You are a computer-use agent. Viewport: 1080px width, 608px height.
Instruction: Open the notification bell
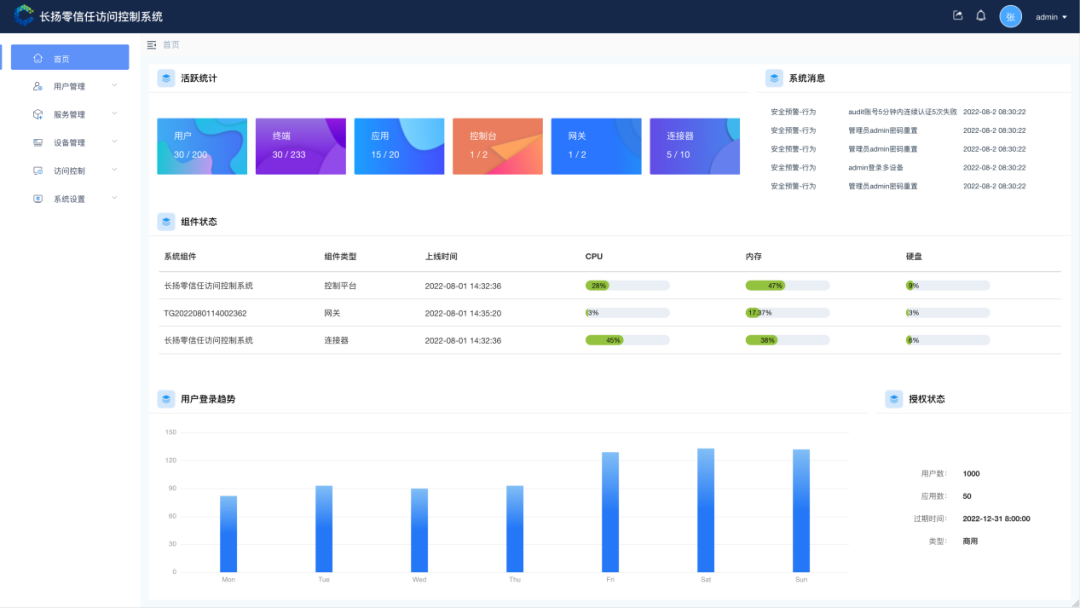click(x=981, y=16)
